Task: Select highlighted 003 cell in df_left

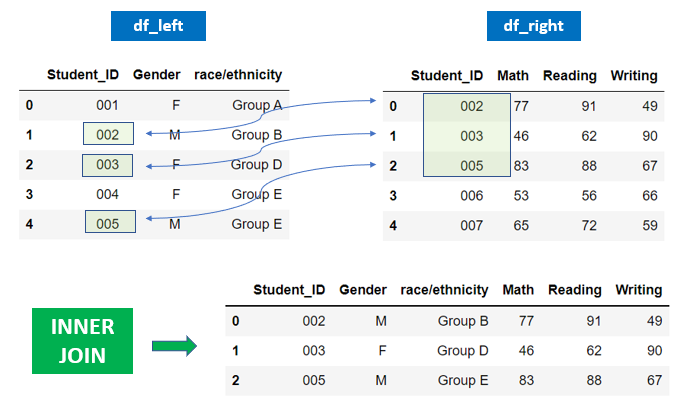Action: (108, 164)
